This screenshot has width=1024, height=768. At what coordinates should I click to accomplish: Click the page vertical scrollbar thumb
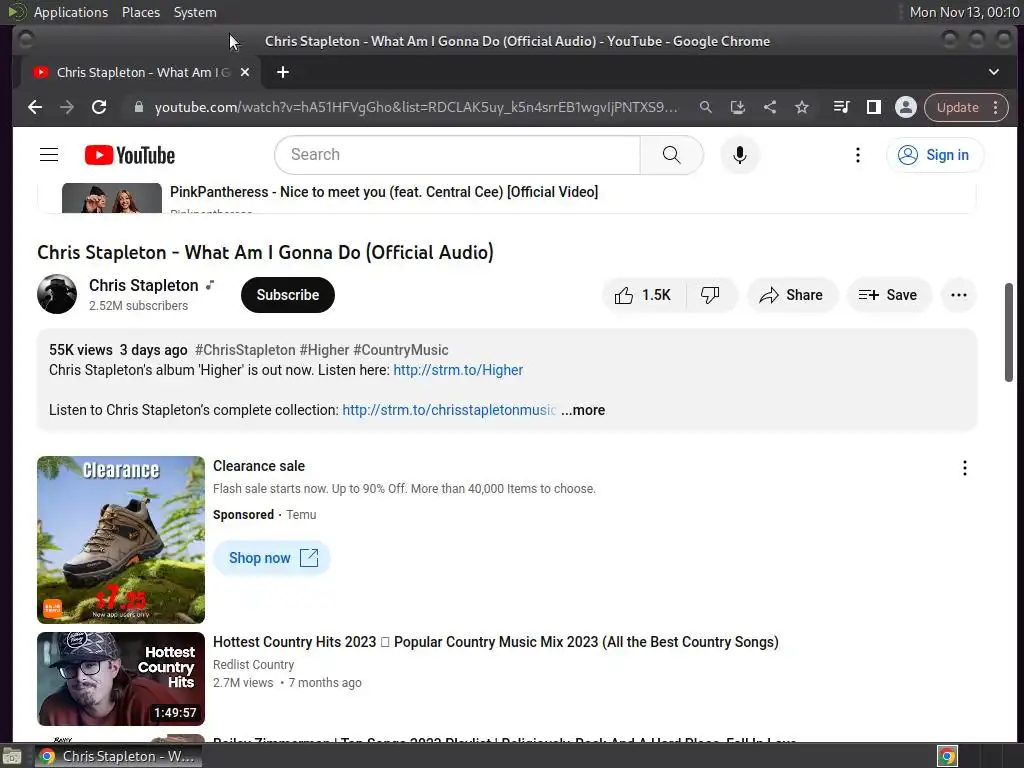point(1008,332)
